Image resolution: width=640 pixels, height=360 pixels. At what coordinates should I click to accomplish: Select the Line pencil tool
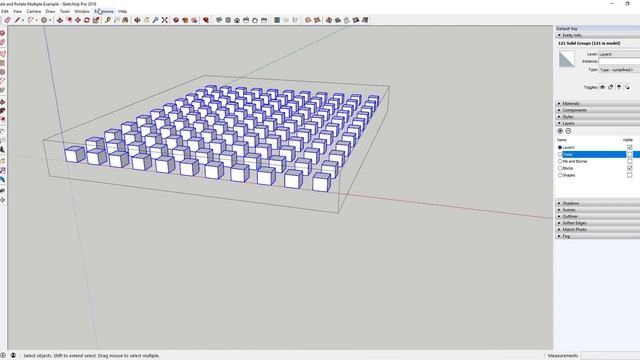coord(17,20)
